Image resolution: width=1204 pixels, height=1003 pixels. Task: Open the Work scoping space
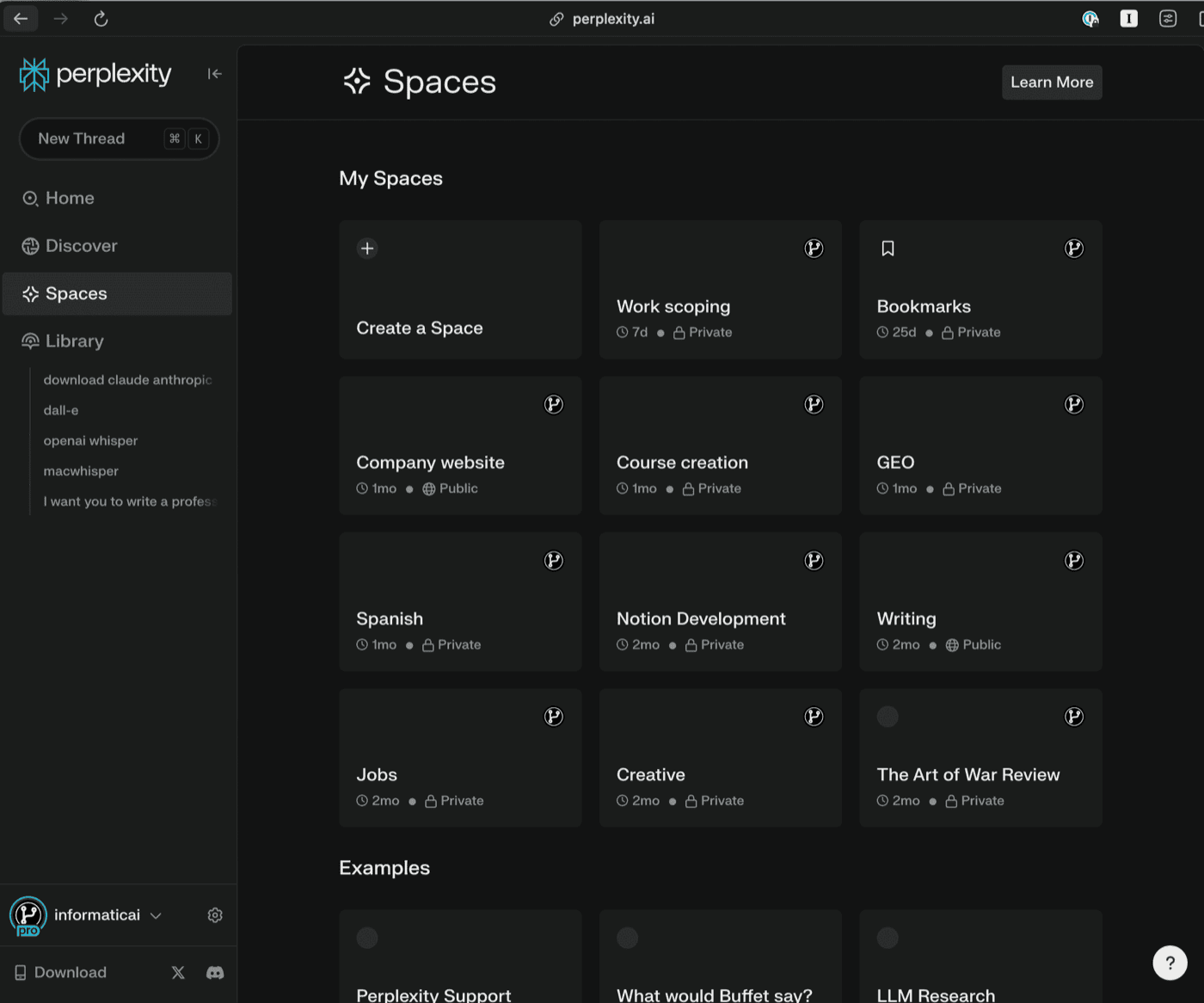click(x=721, y=289)
